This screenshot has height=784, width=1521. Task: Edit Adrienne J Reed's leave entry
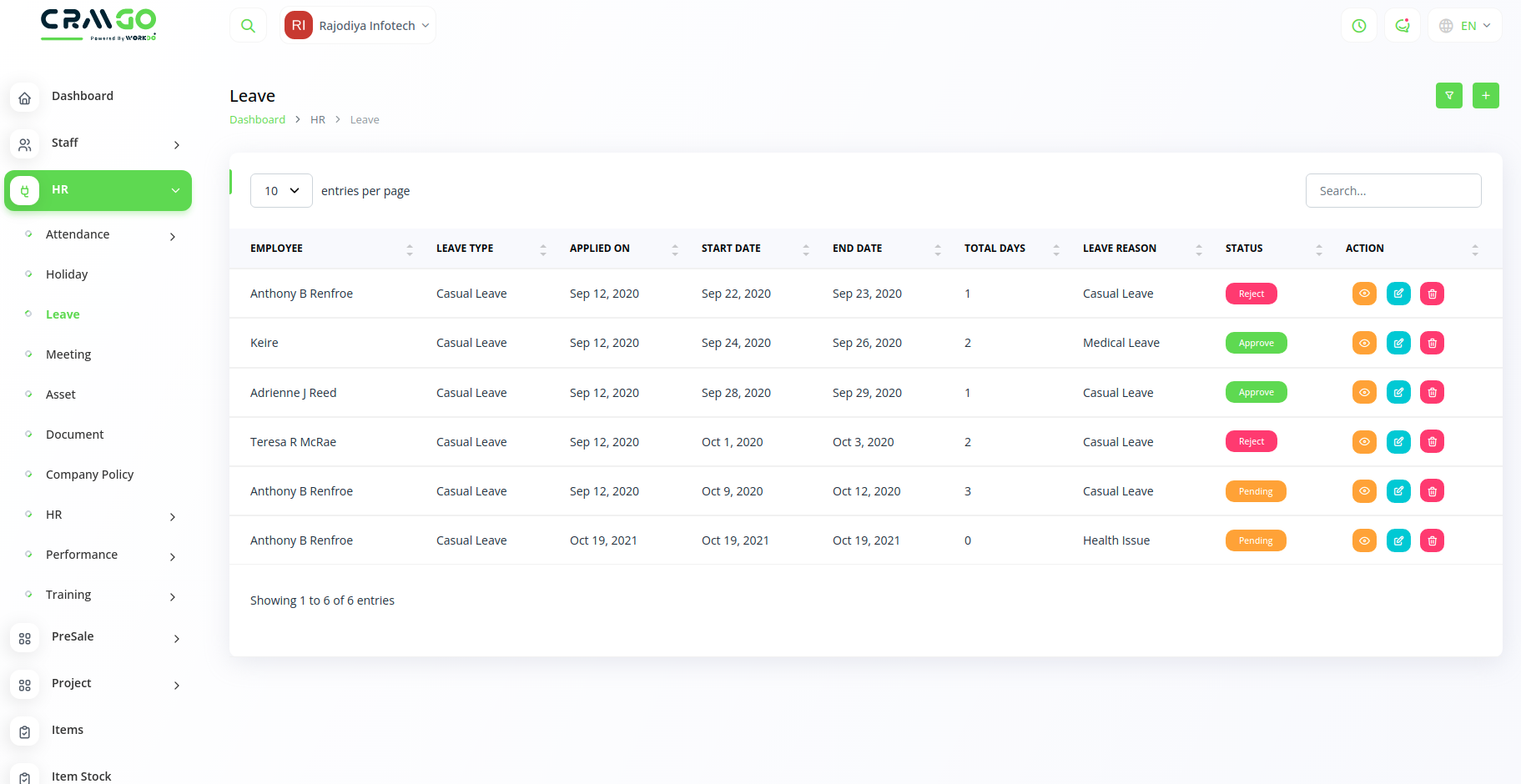1398,393
